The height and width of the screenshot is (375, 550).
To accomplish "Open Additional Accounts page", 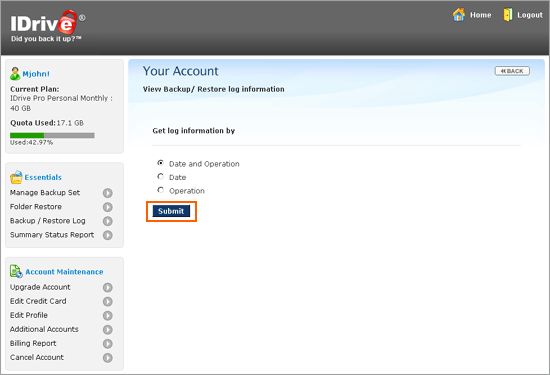I will tap(44, 329).
